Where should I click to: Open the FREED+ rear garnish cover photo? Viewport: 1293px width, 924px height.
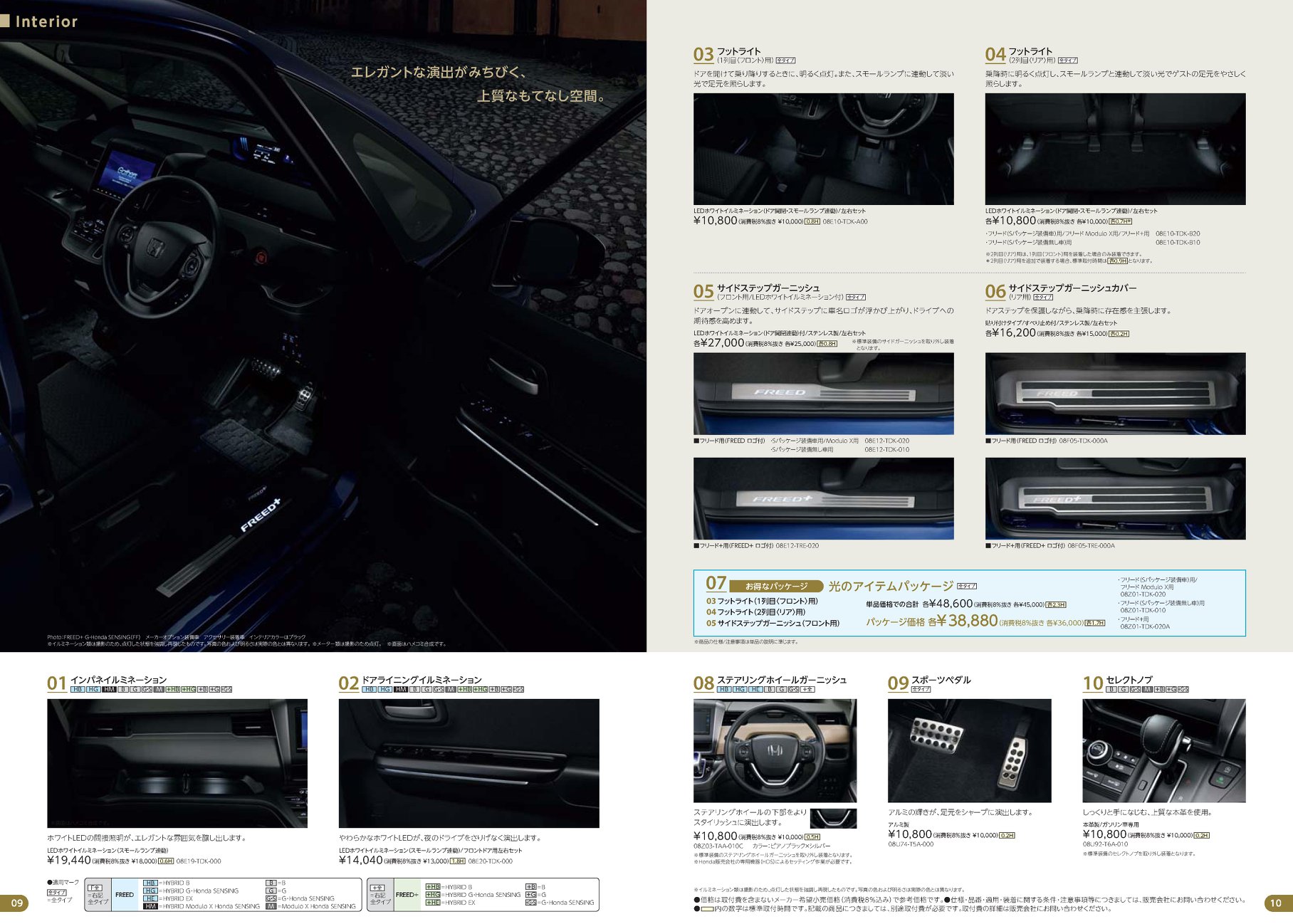pyautogui.click(x=1115, y=498)
